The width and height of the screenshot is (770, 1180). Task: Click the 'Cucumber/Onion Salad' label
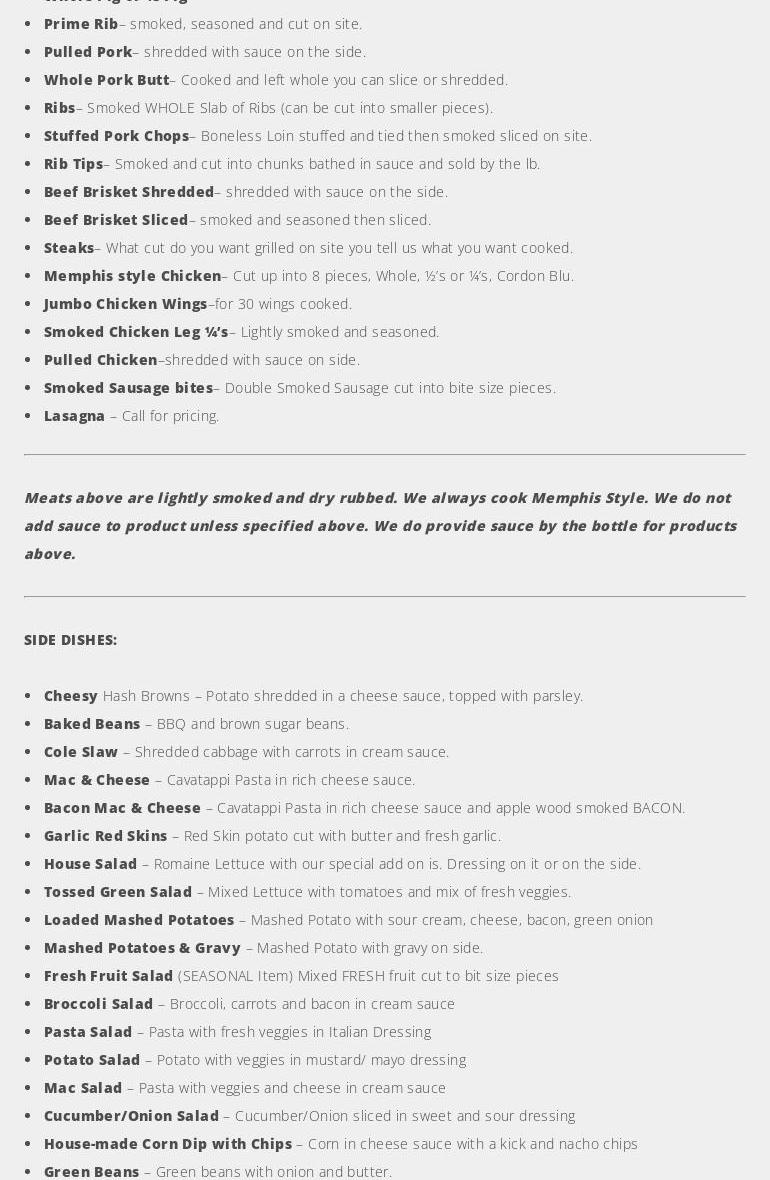tap(131, 1115)
